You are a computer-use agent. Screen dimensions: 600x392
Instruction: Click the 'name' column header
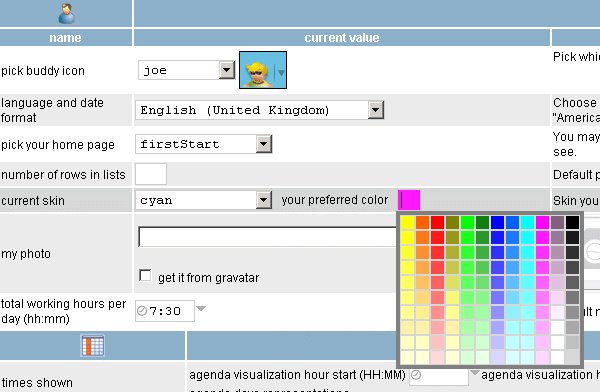[x=65, y=38]
